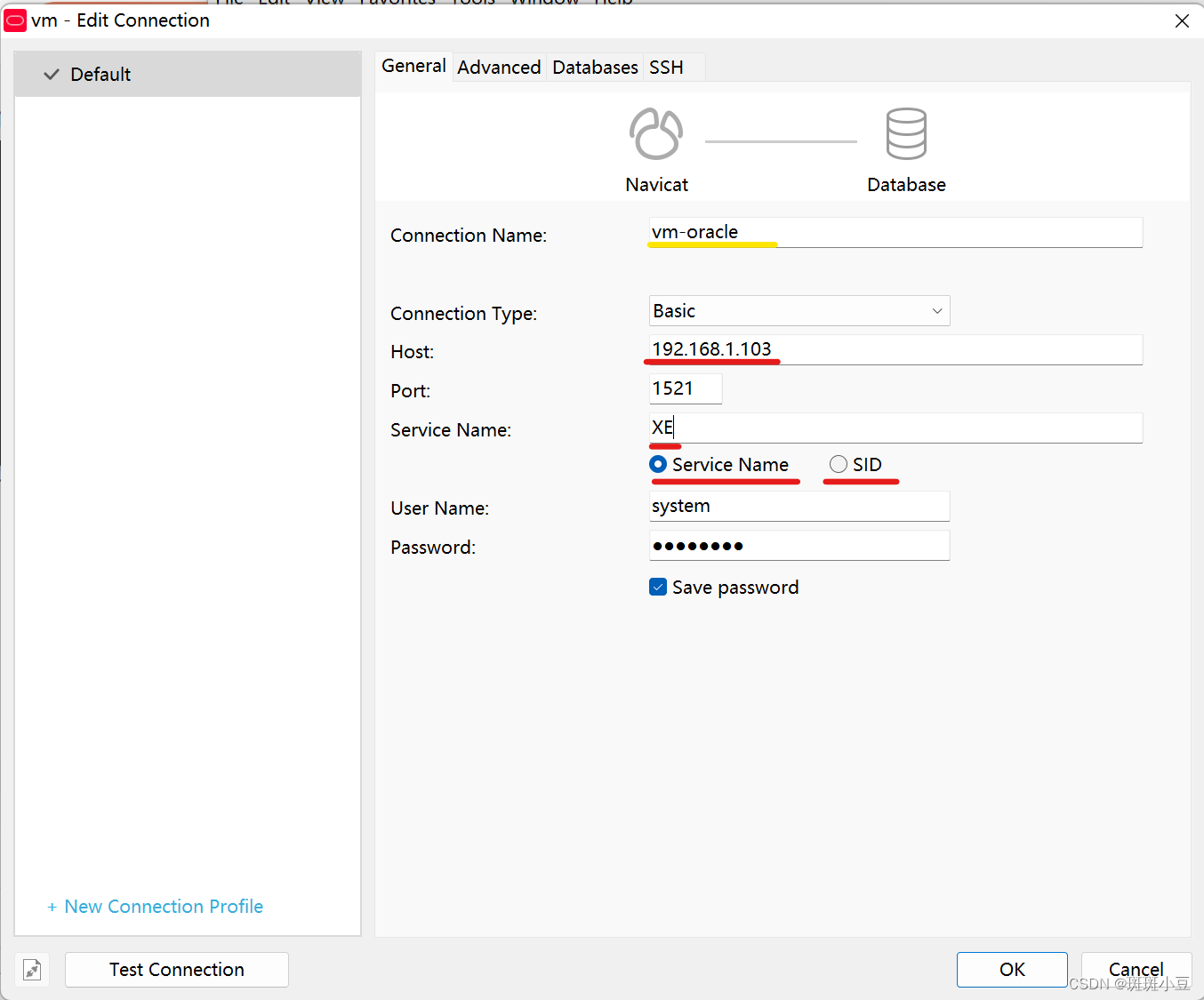Click the Connection Name field

(895, 232)
